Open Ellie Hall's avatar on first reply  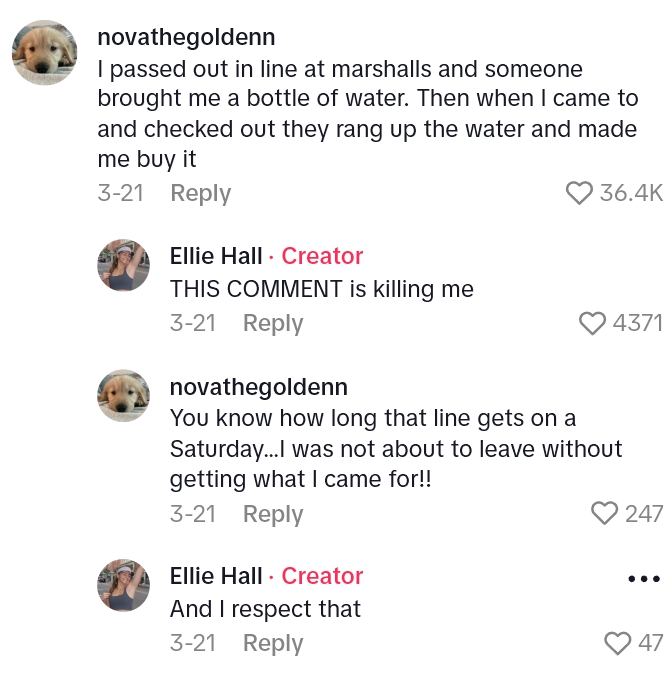pos(123,265)
